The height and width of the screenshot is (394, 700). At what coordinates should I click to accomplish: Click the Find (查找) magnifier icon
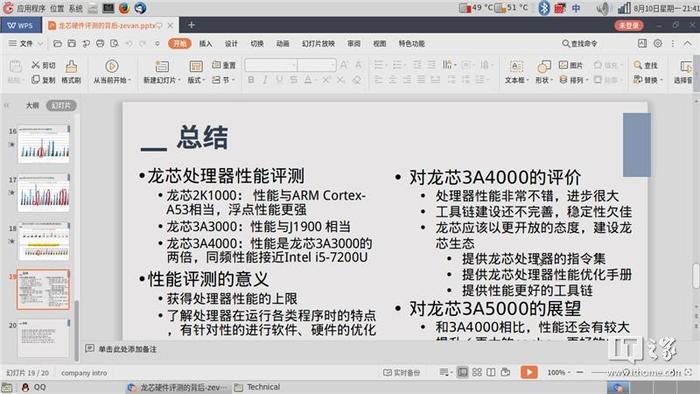[638, 65]
